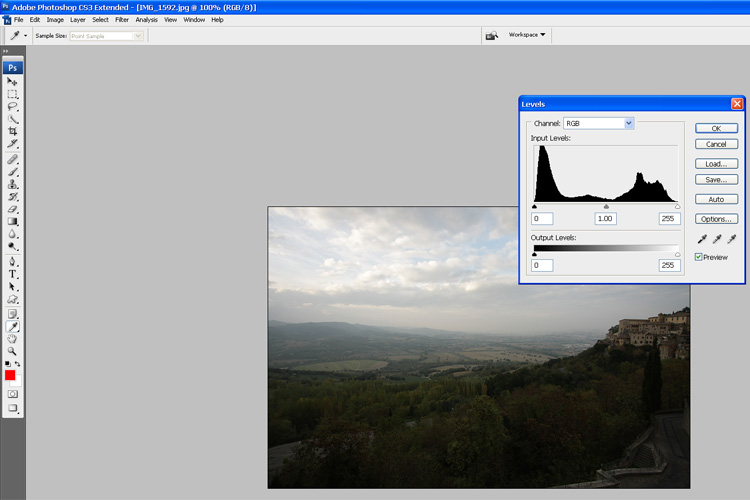Select the Hand tool
The width and height of the screenshot is (750, 500).
(13, 338)
